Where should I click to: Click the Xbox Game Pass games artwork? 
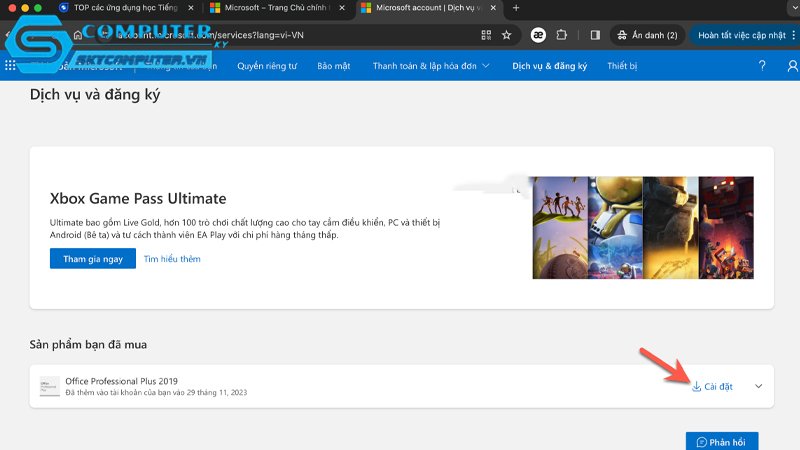click(643, 228)
